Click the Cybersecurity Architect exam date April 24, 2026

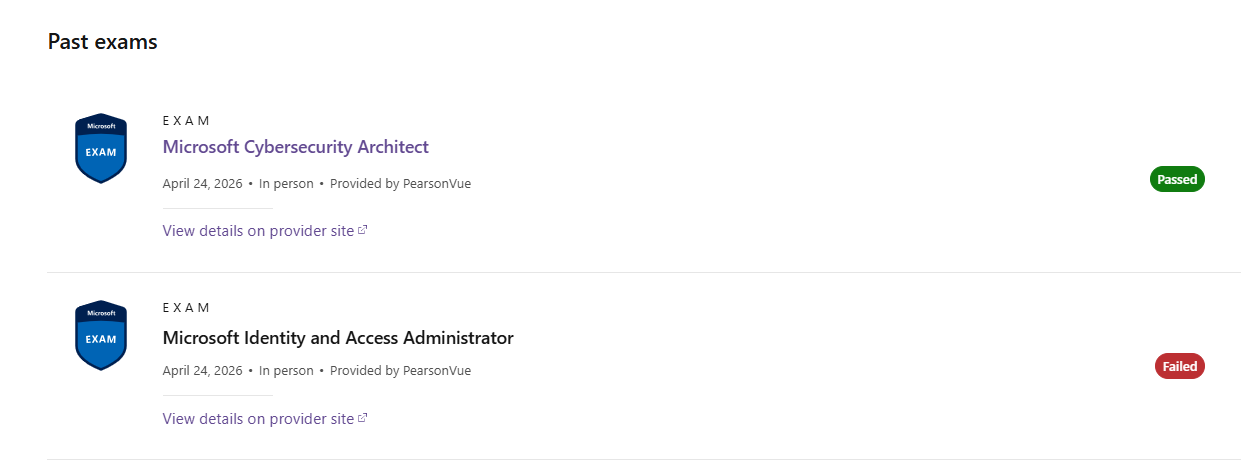(202, 183)
